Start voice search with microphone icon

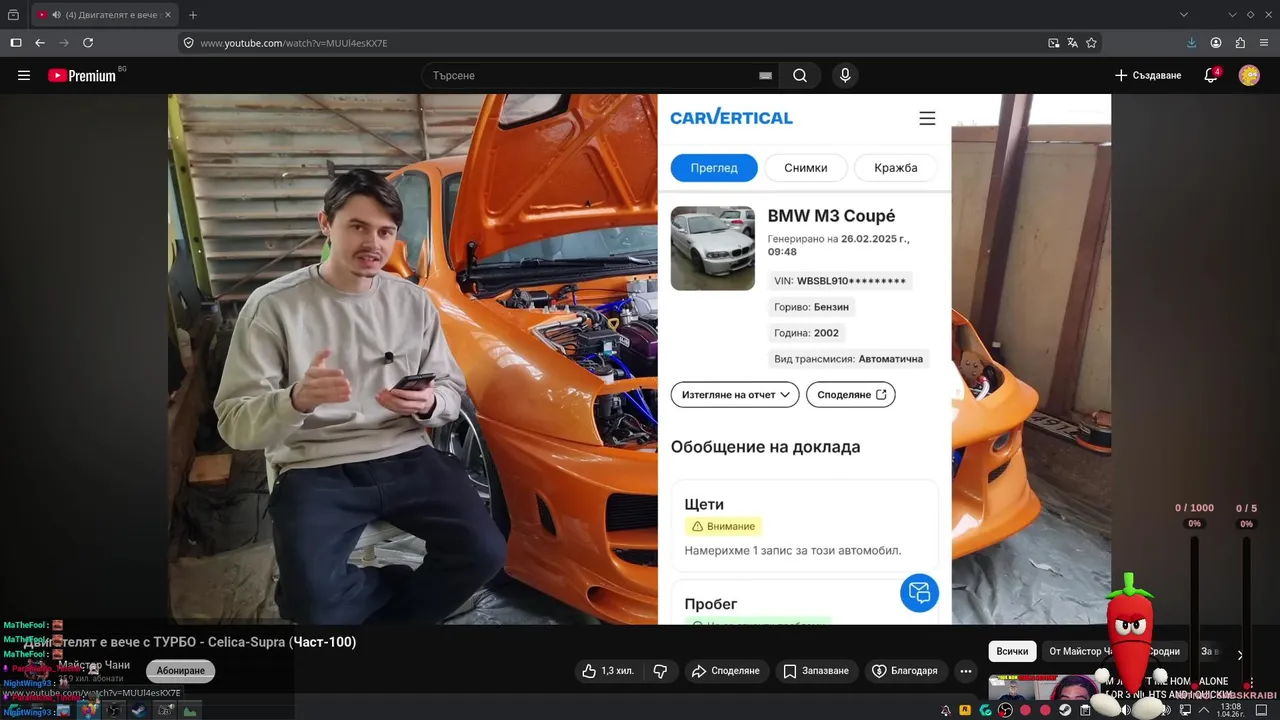point(845,75)
